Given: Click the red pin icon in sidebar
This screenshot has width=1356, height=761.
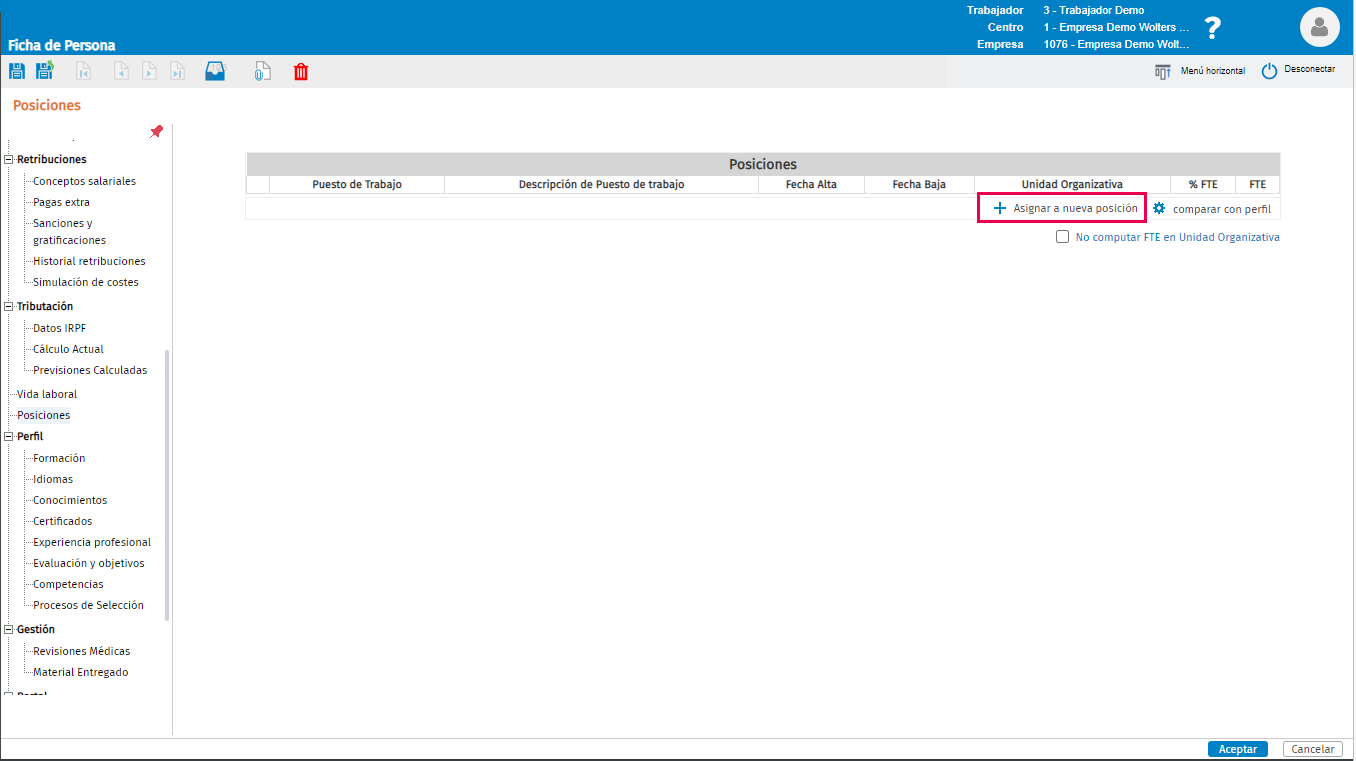Looking at the screenshot, I should 156,131.
